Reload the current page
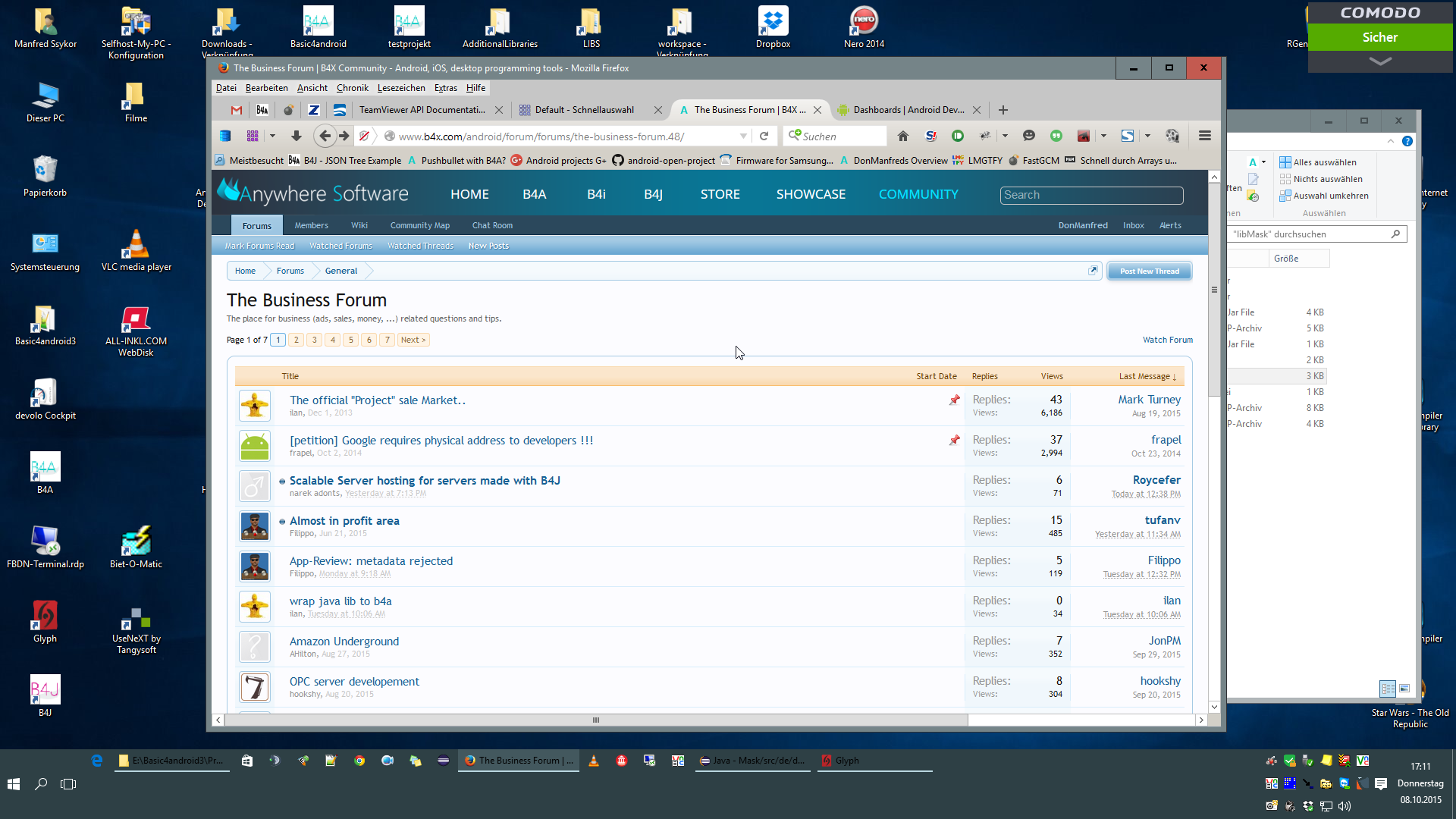 [x=764, y=136]
